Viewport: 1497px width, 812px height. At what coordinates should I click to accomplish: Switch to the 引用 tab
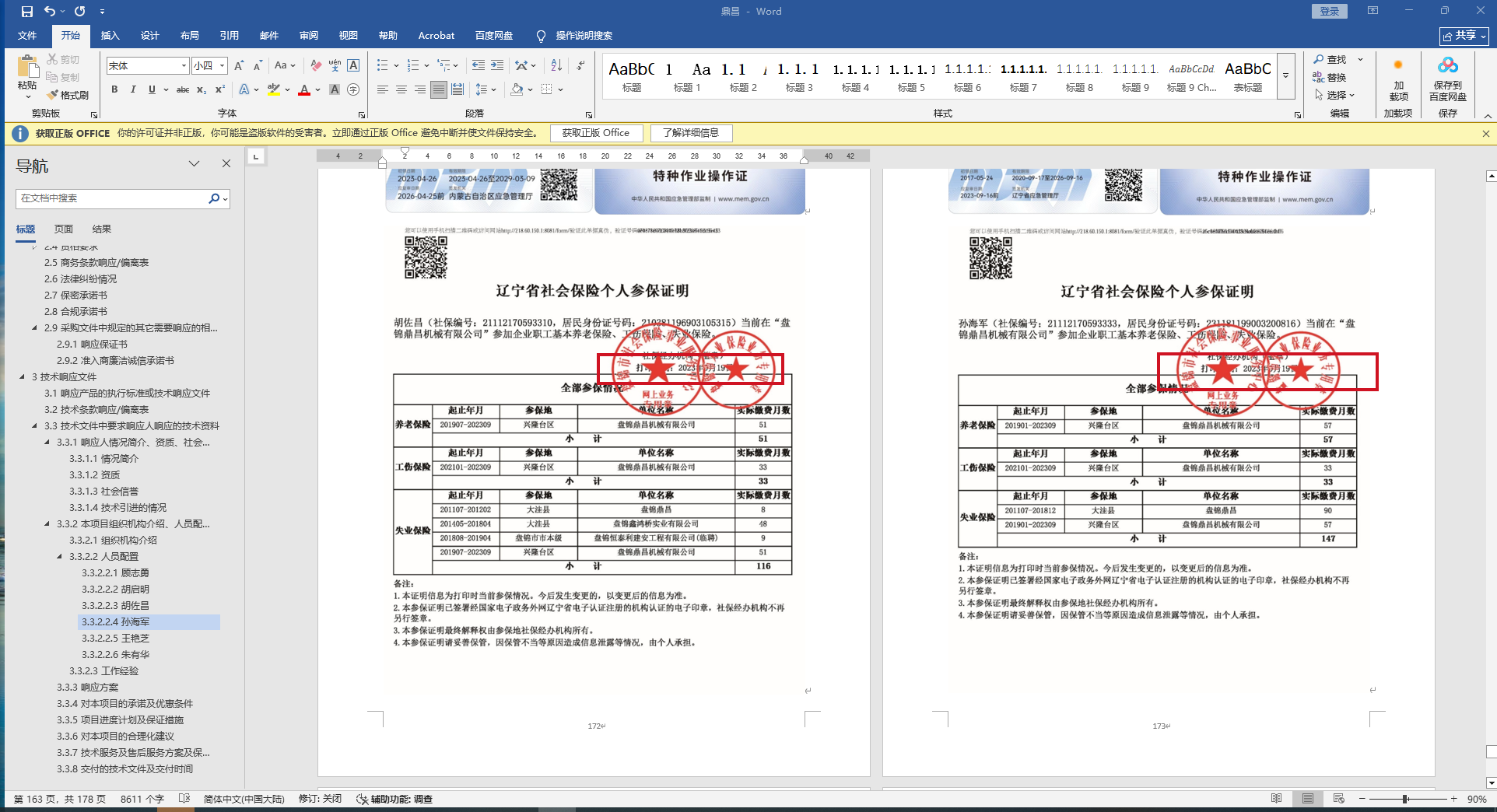point(229,36)
